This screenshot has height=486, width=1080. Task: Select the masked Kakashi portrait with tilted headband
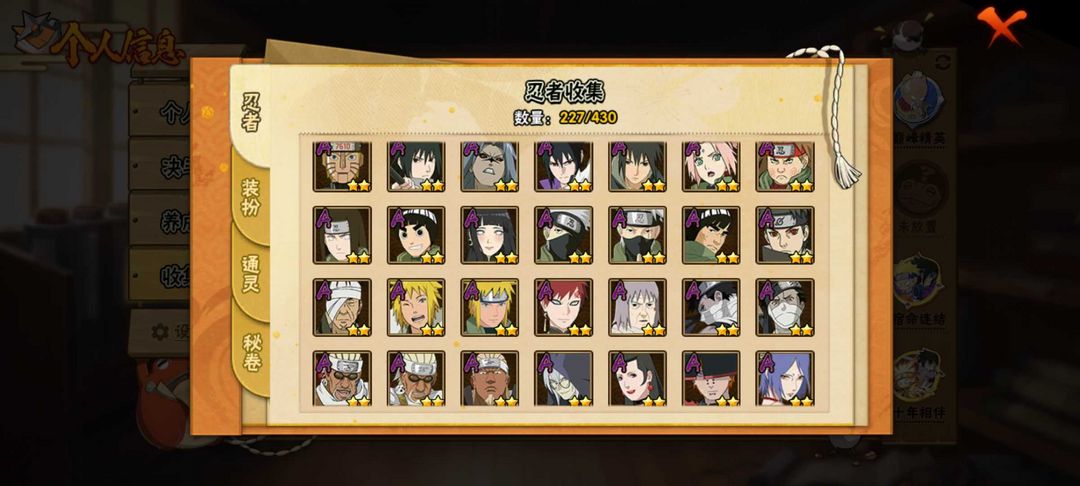pyautogui.click(x=563, y=235)
